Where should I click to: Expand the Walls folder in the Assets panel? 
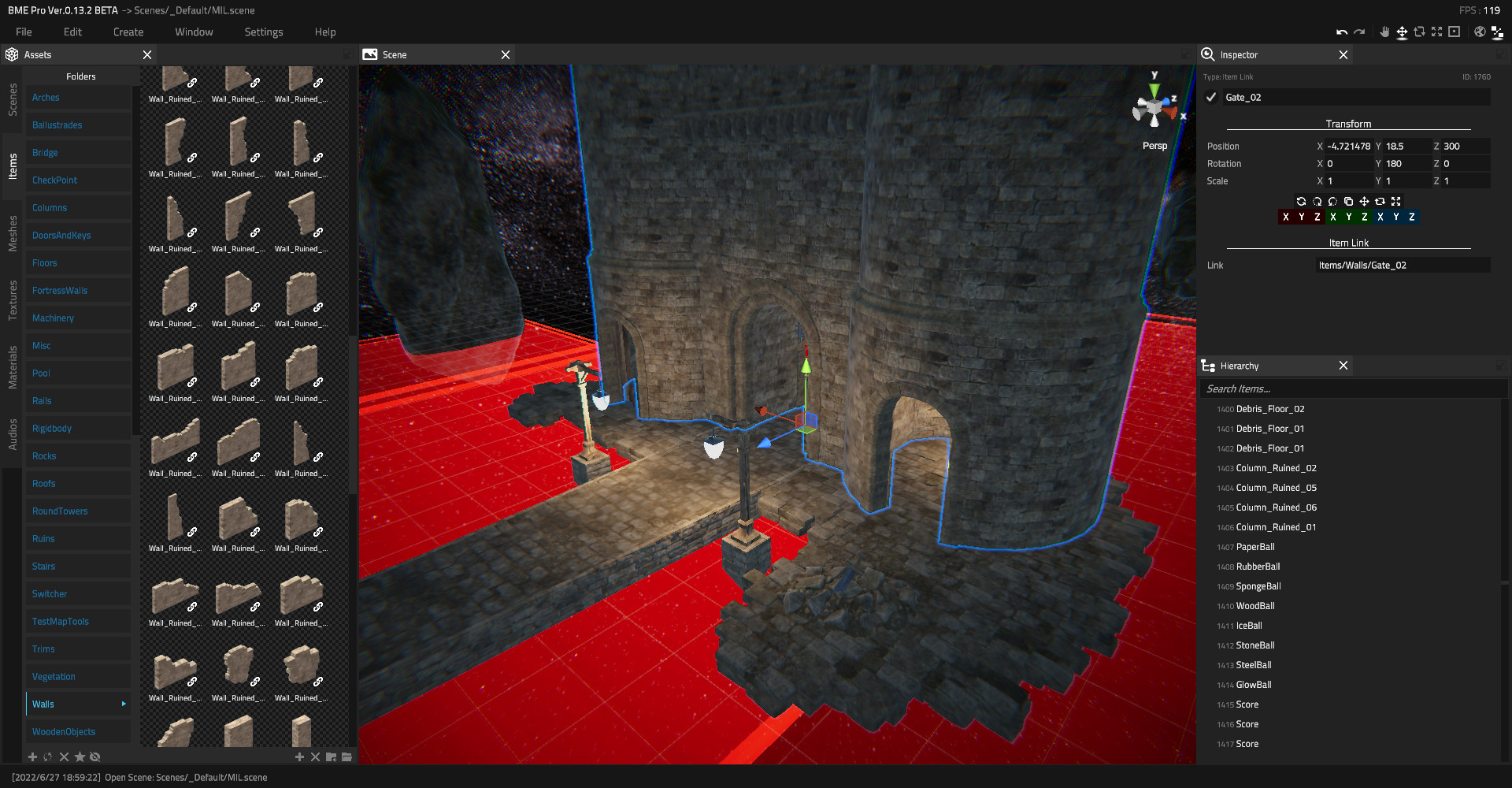click(123, 704)
